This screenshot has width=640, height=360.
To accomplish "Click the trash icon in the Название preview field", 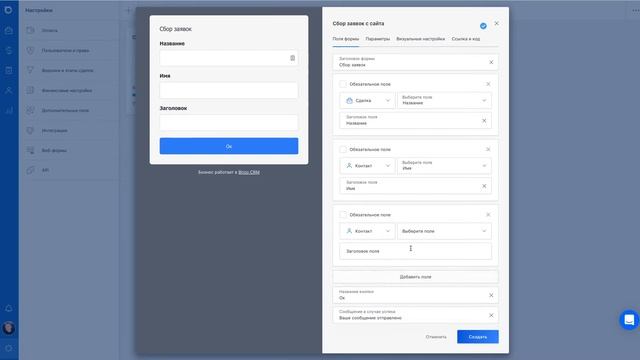I will pyautogui.click(x=292, y=58).
